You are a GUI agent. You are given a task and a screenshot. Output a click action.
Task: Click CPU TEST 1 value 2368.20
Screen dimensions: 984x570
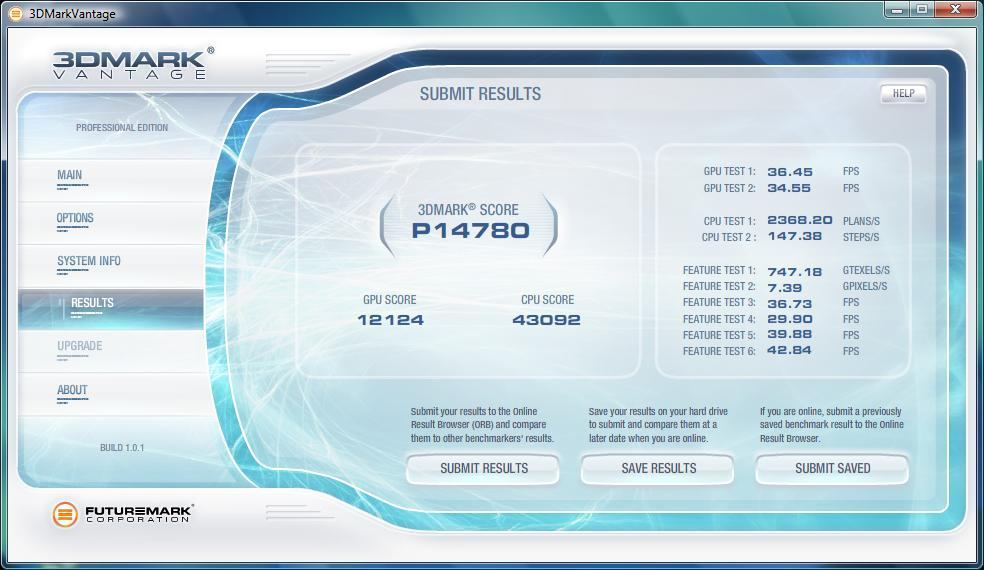coord(800,220)
